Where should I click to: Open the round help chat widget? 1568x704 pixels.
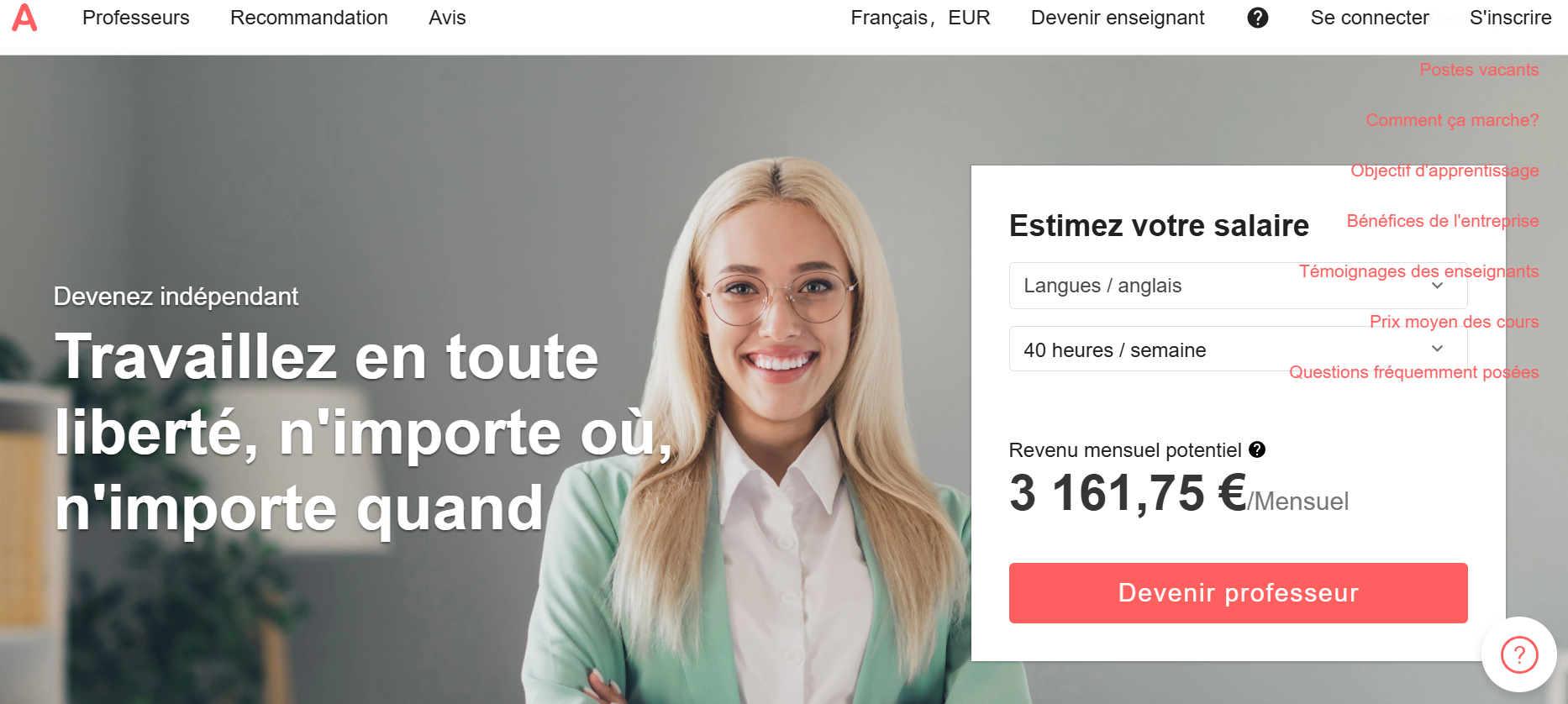(x=1519, y=654)
